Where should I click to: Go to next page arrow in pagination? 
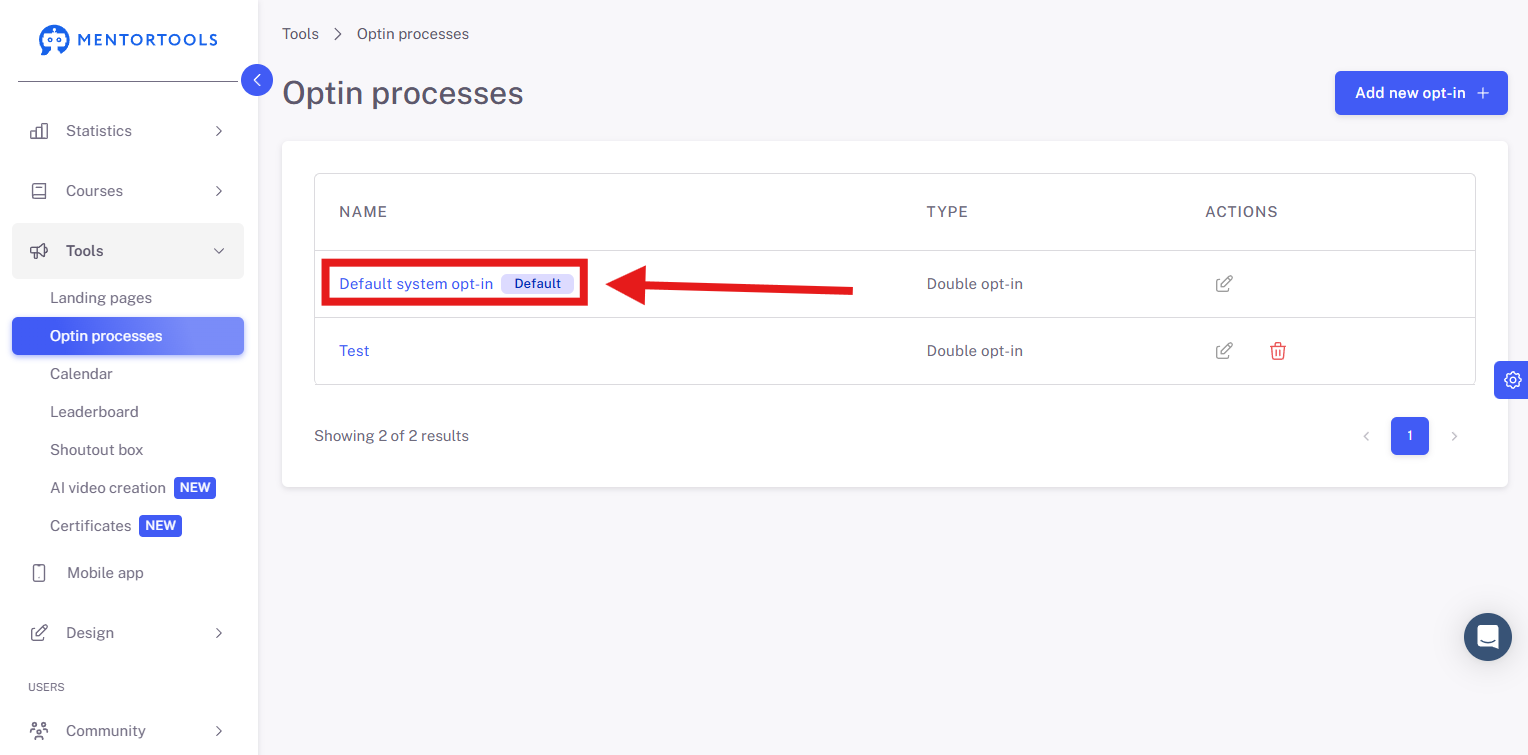click(x=1454, y=436)
